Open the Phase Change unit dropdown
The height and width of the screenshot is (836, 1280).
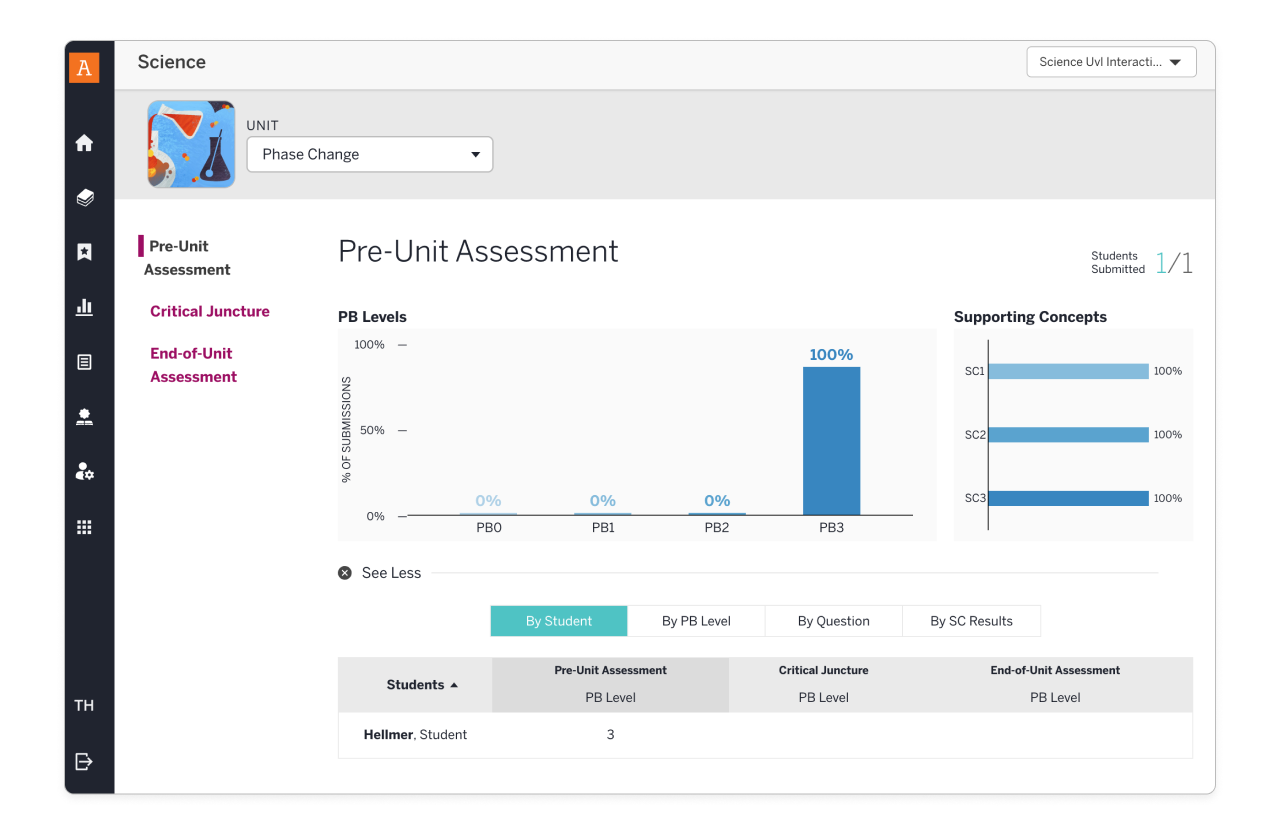point(370,154)
